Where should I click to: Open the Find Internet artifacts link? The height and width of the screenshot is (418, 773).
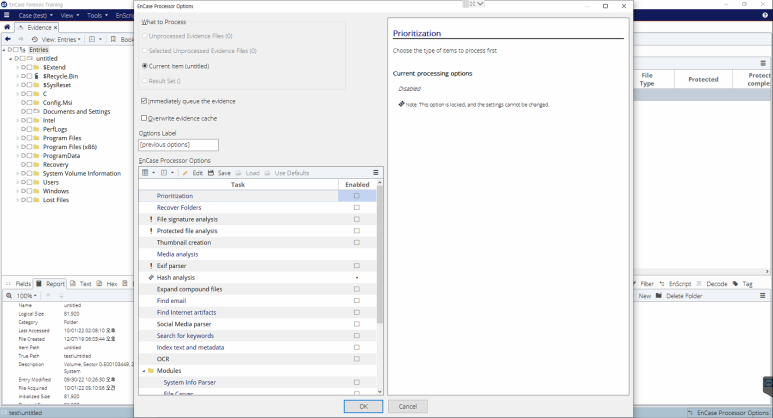coord(186,313)
